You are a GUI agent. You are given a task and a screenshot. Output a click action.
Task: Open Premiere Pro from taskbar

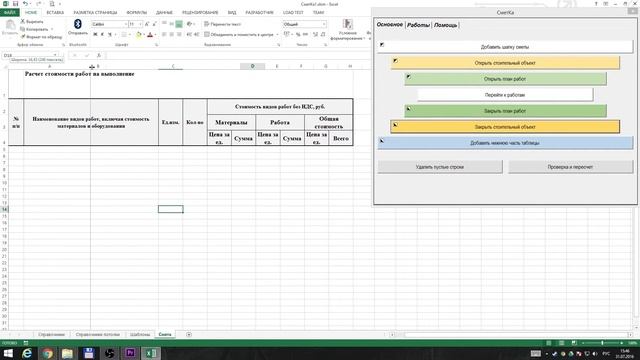(x=130, y=353)
